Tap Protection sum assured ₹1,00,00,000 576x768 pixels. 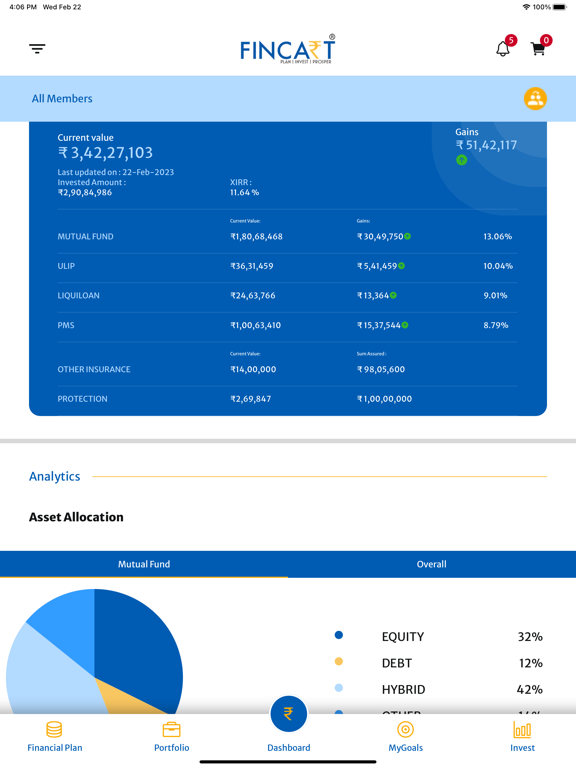click(384, 399)
